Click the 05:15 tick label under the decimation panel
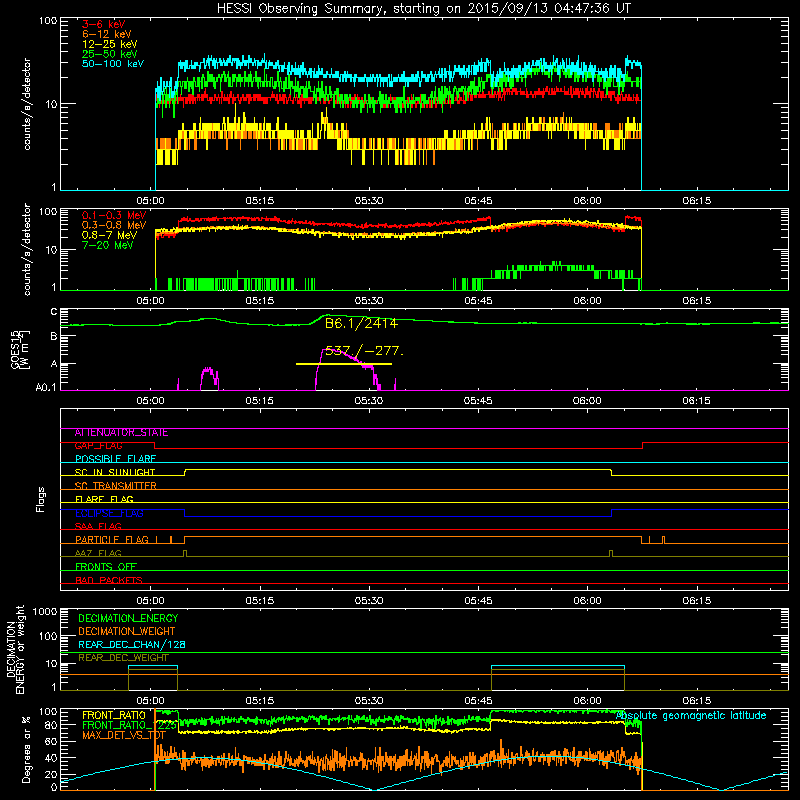This screenshot has width=800, height=800. (260, 701)
